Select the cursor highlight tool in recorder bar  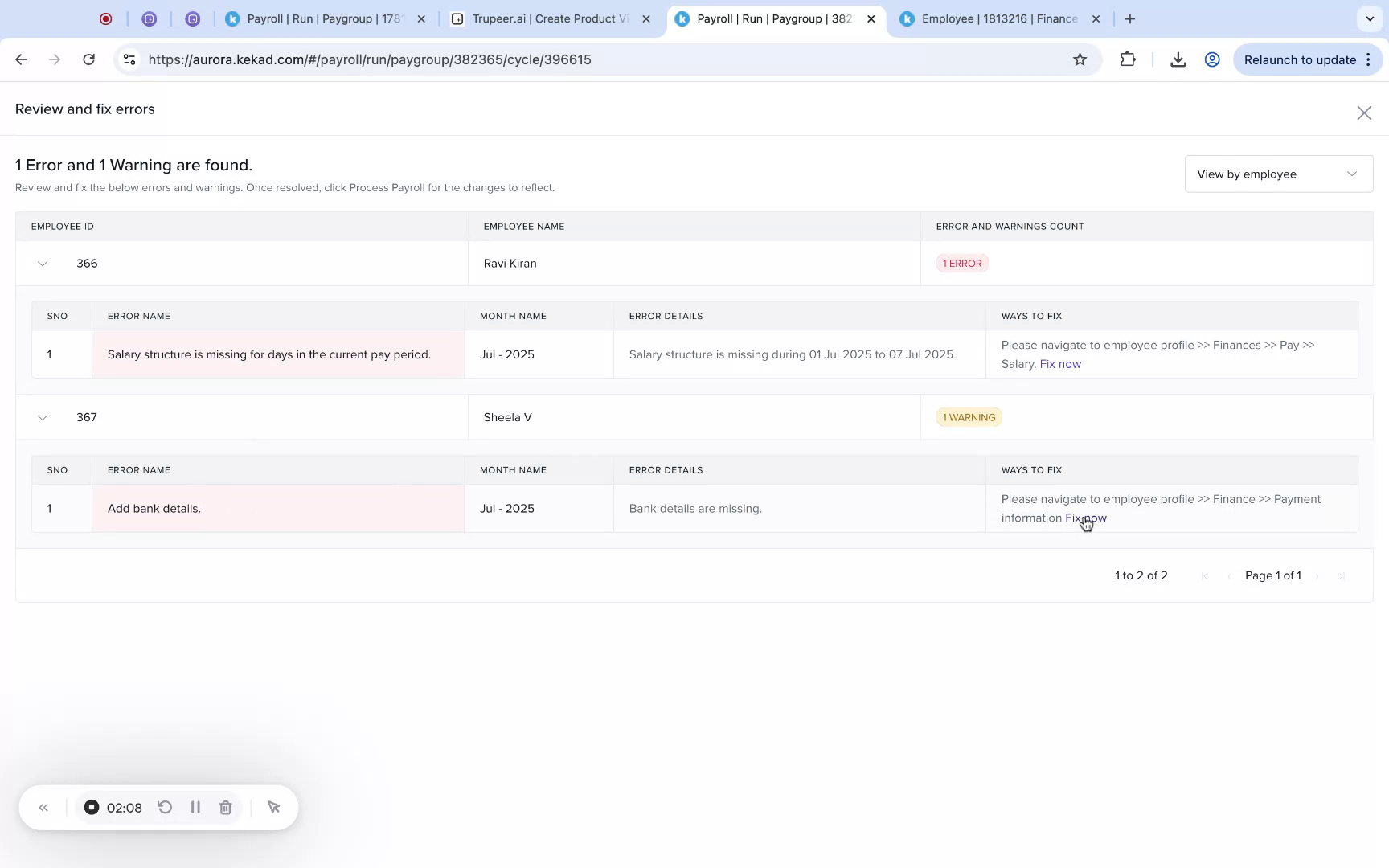[x=273, y=807]
